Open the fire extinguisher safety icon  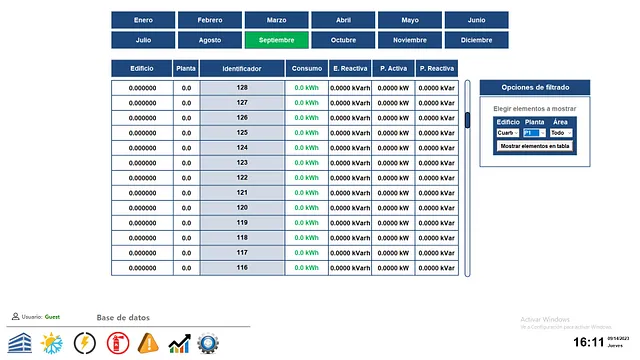118,343
